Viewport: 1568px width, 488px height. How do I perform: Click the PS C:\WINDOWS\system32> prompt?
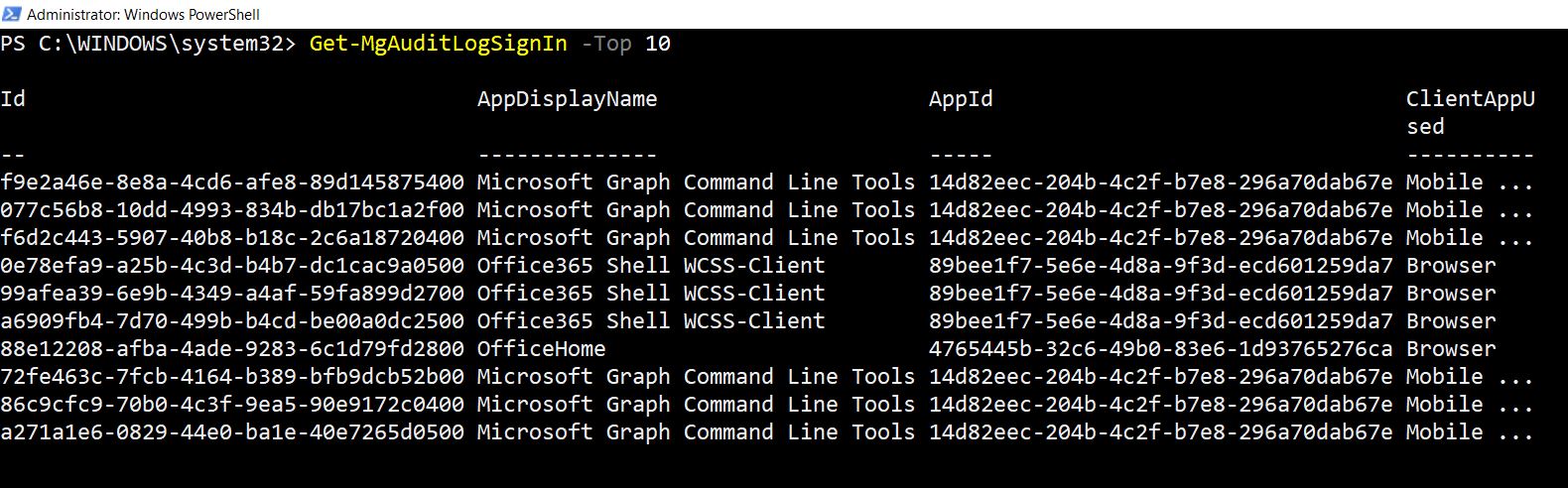[x=148, y=44]
